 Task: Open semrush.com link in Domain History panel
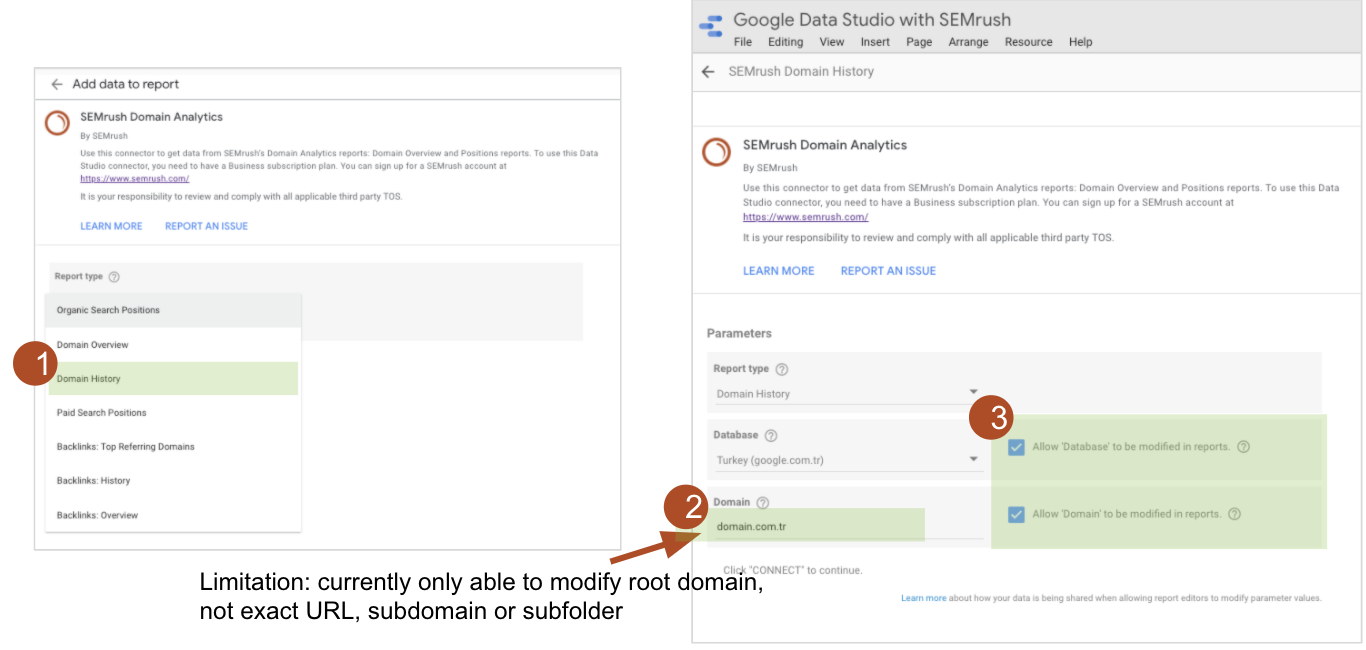click(805, 217)
